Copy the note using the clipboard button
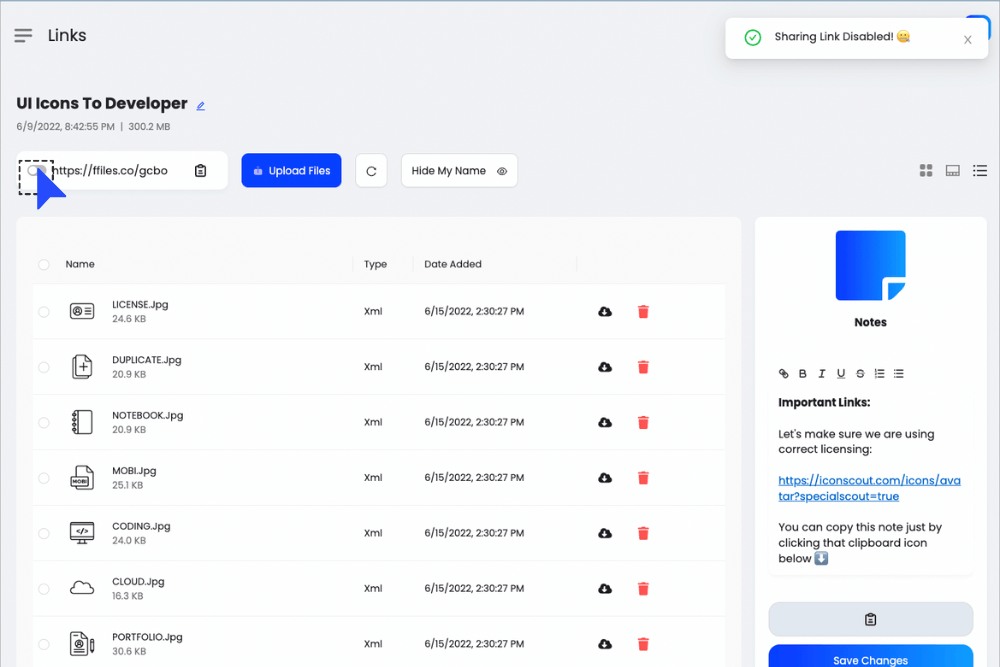 [x=871, y=619]
